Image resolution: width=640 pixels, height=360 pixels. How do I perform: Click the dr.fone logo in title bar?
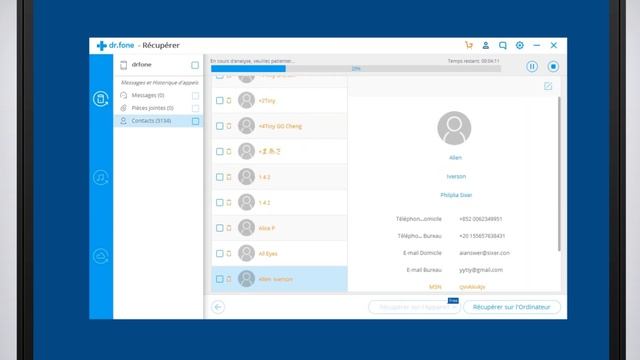click(x=115, y=45)
